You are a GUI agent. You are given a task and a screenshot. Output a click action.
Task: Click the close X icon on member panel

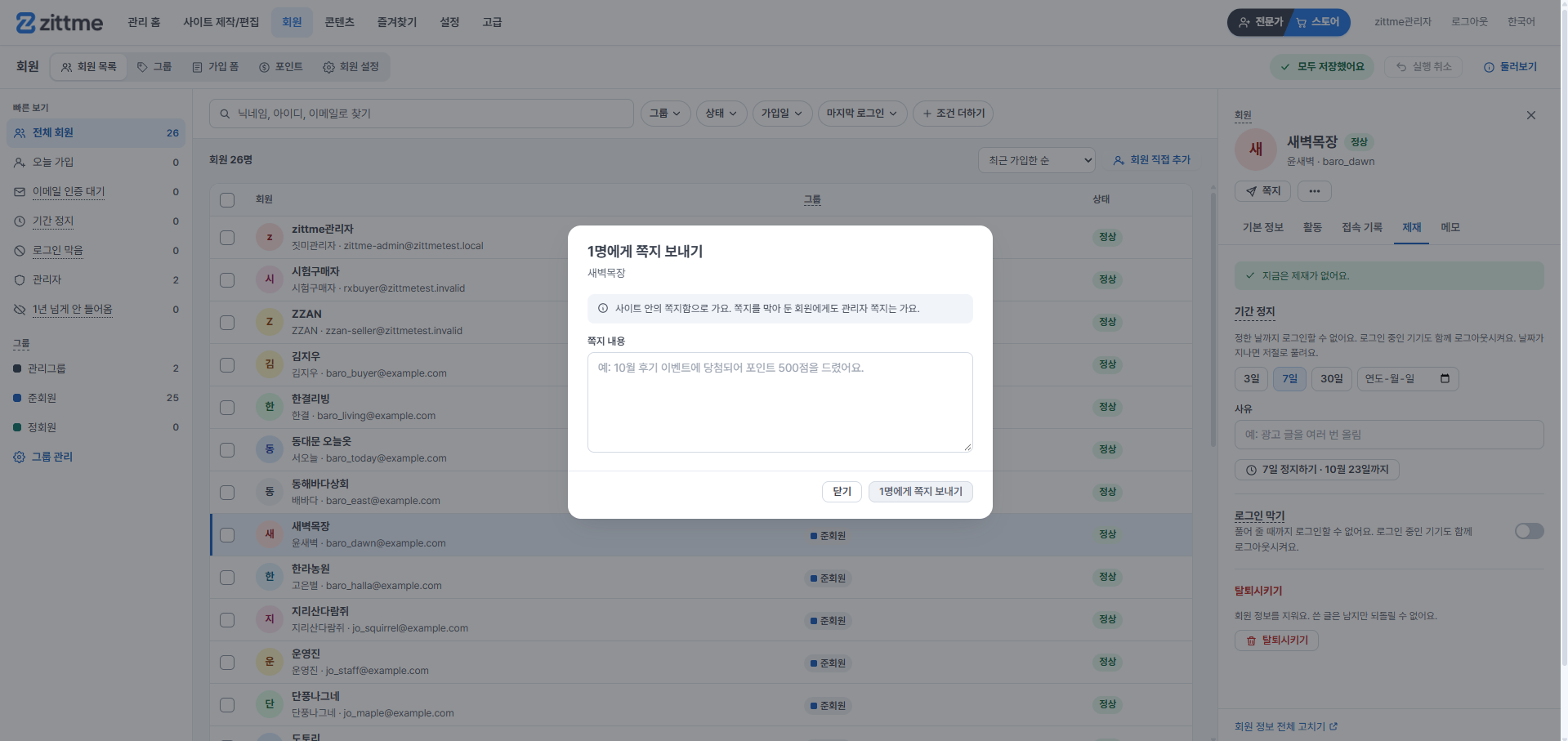(1531, 115)
